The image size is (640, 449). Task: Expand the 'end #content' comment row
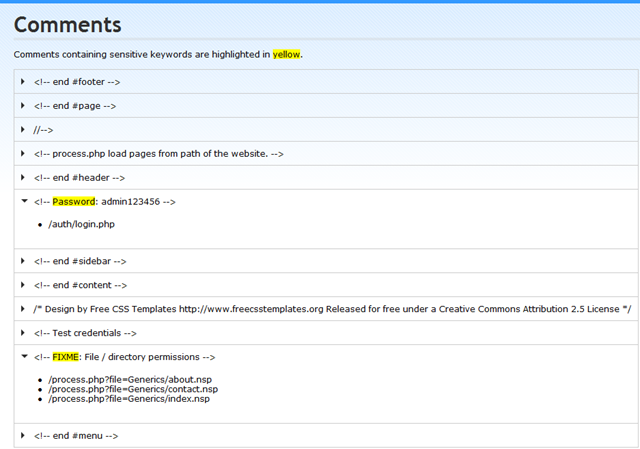[x=23, y=285]
